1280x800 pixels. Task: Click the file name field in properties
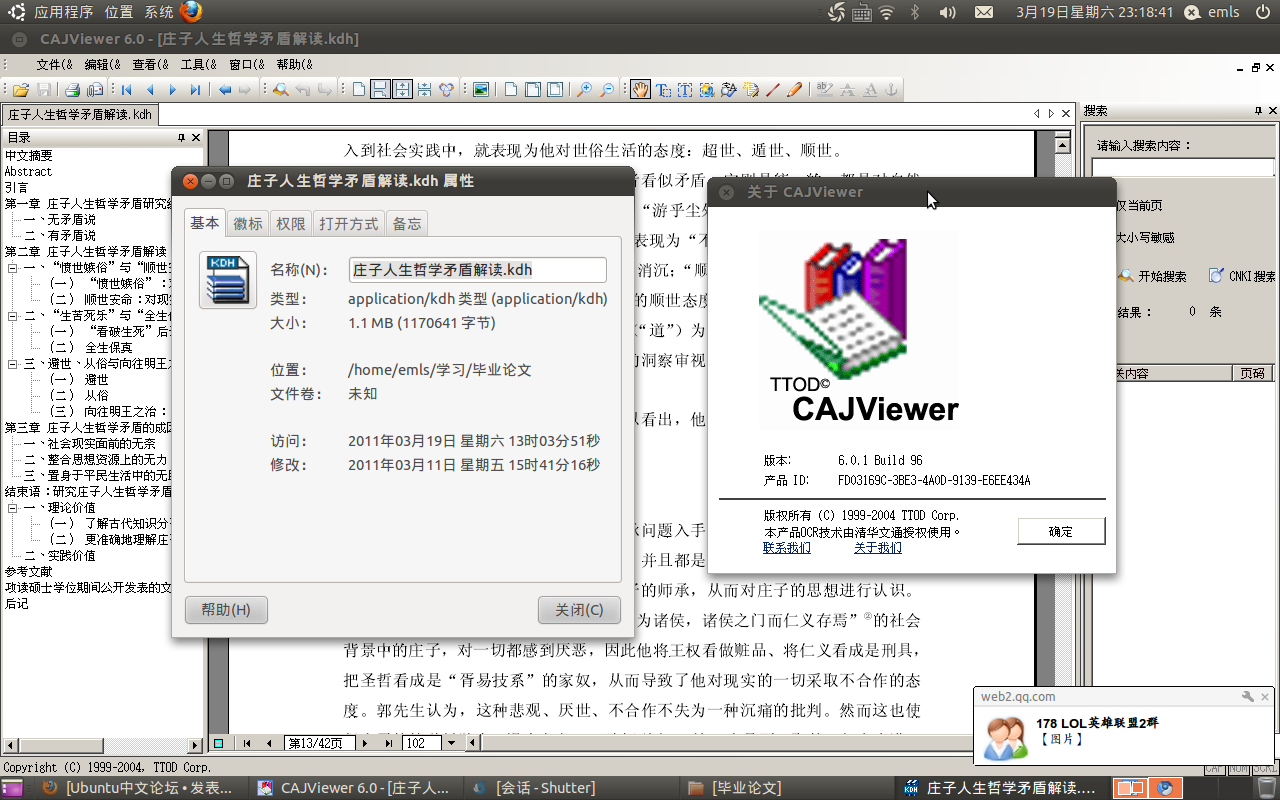pos(477,270)
